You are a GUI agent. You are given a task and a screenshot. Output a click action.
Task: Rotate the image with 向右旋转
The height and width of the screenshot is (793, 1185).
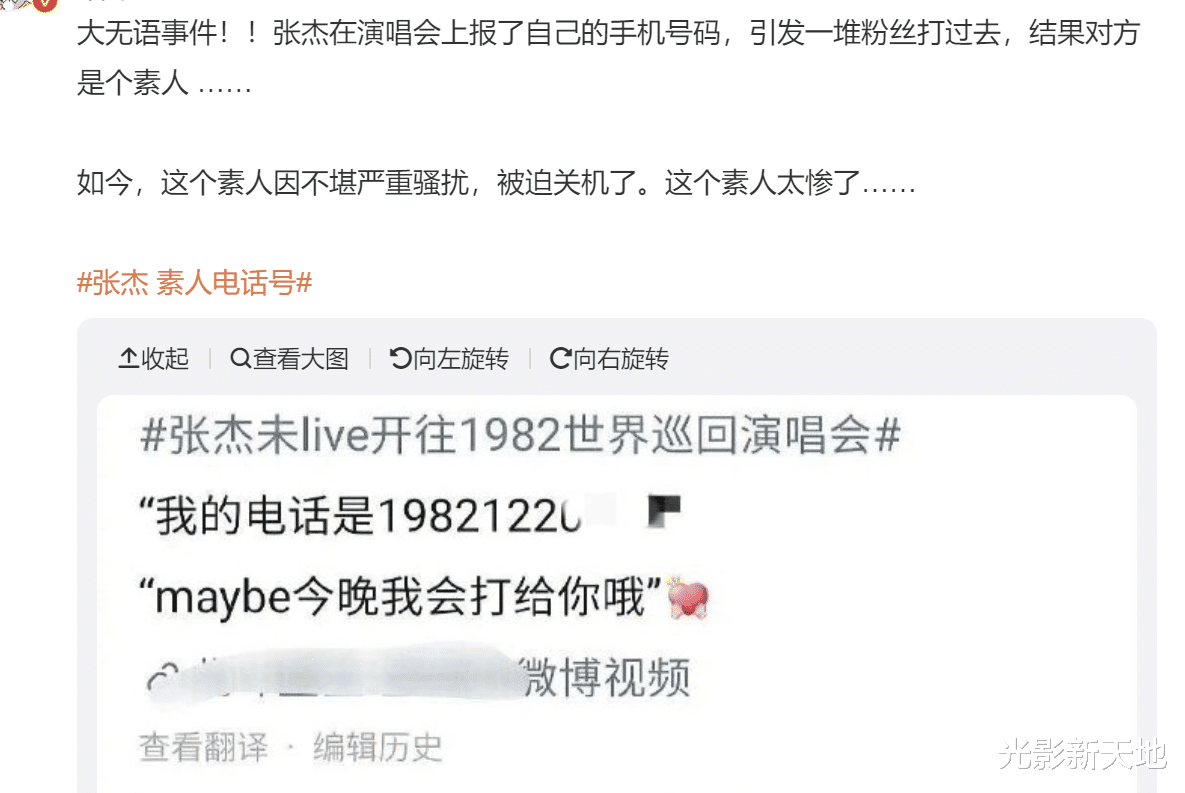(609, 358)
